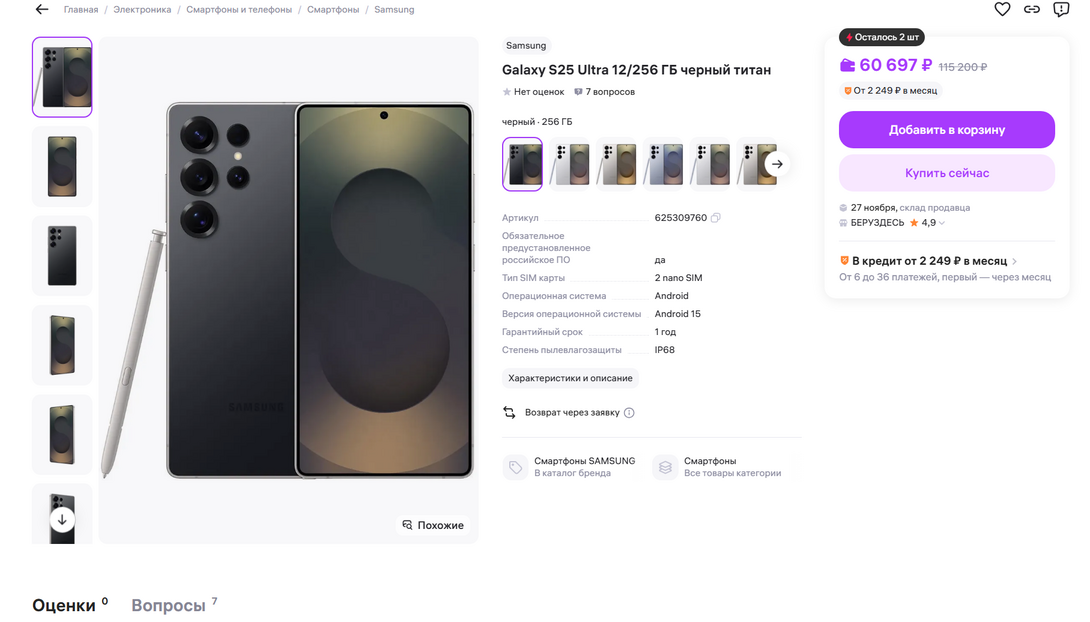Expand the credit offer В кредит chevron
1090x622 pixels.
pyautogui.click(x=1015, y=261)
